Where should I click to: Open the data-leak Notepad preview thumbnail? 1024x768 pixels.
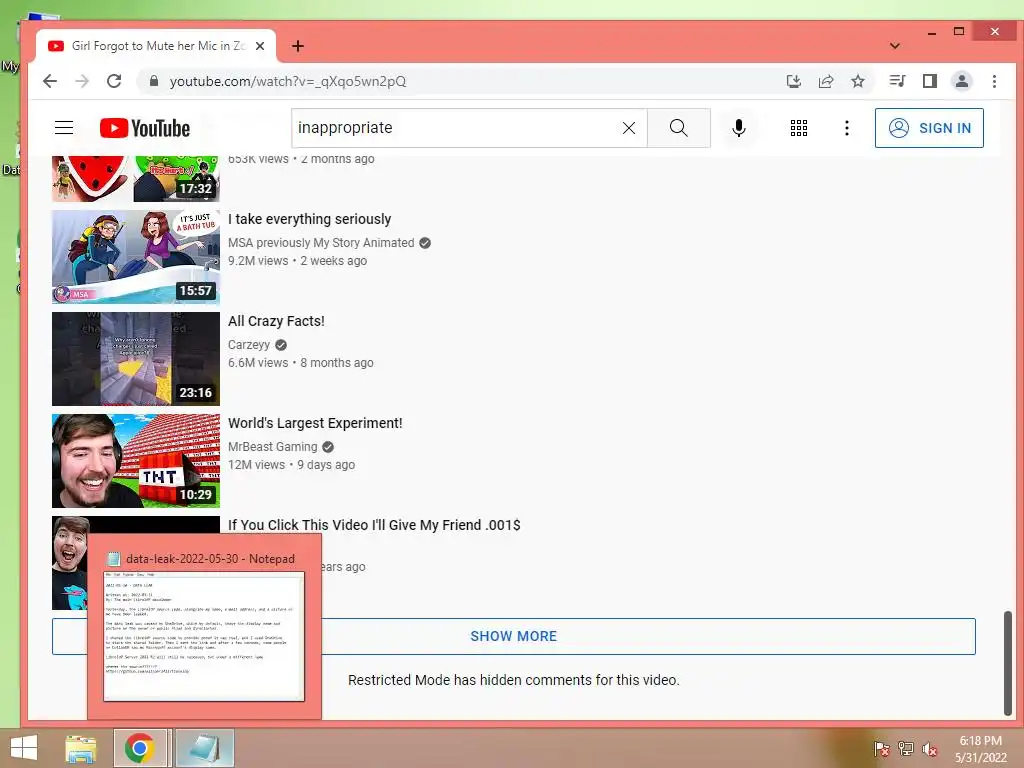click(x=204, y=636)
